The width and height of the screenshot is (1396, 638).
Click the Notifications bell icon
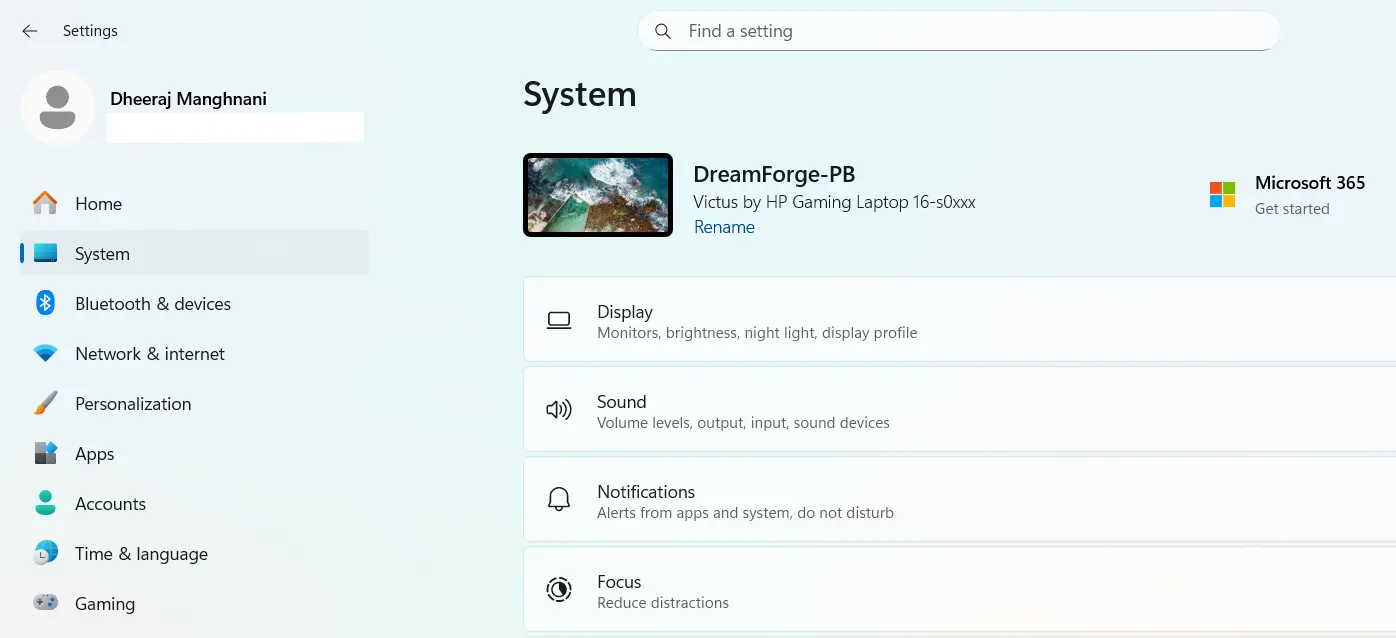(559, 499)
